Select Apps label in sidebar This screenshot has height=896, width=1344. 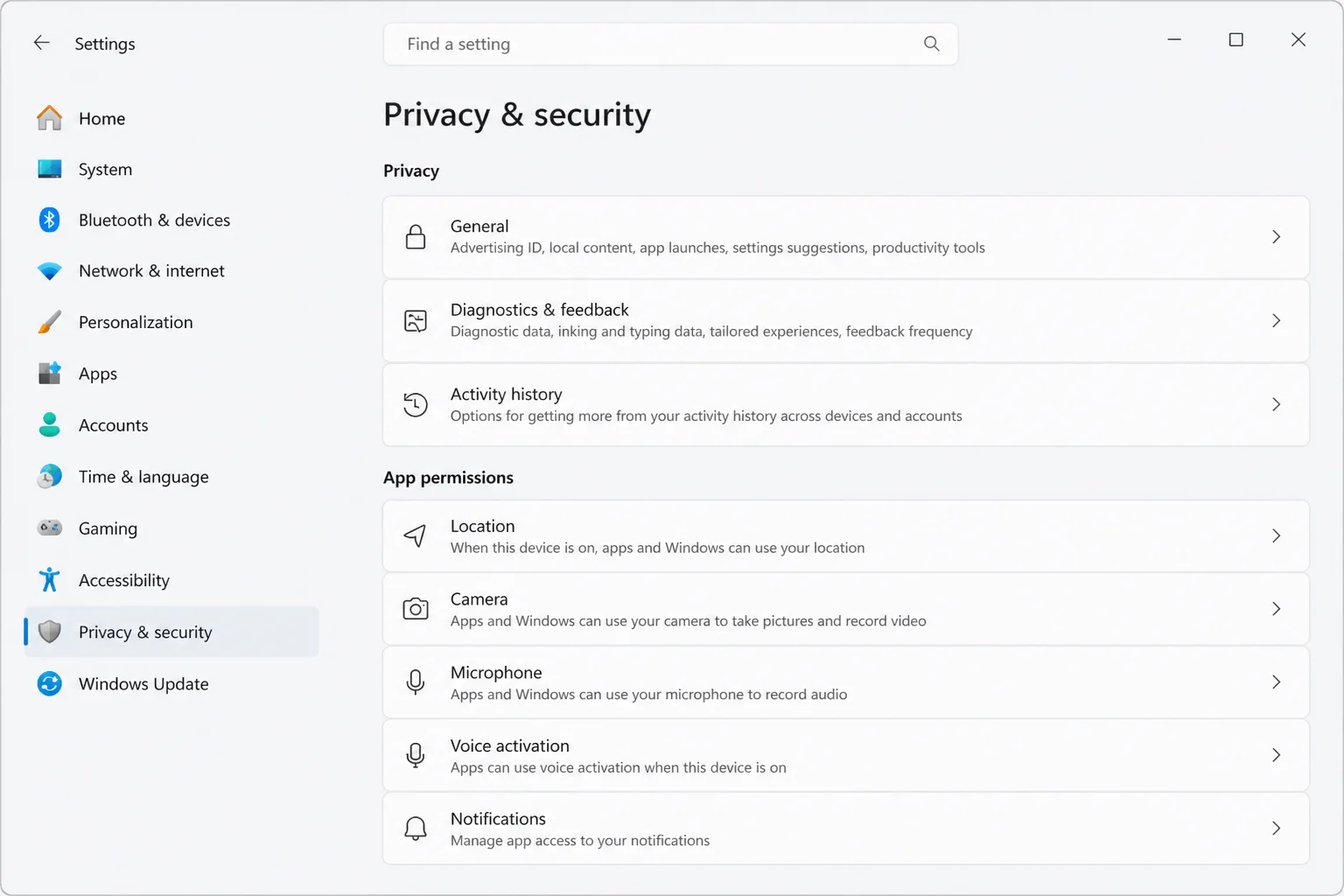98,374
